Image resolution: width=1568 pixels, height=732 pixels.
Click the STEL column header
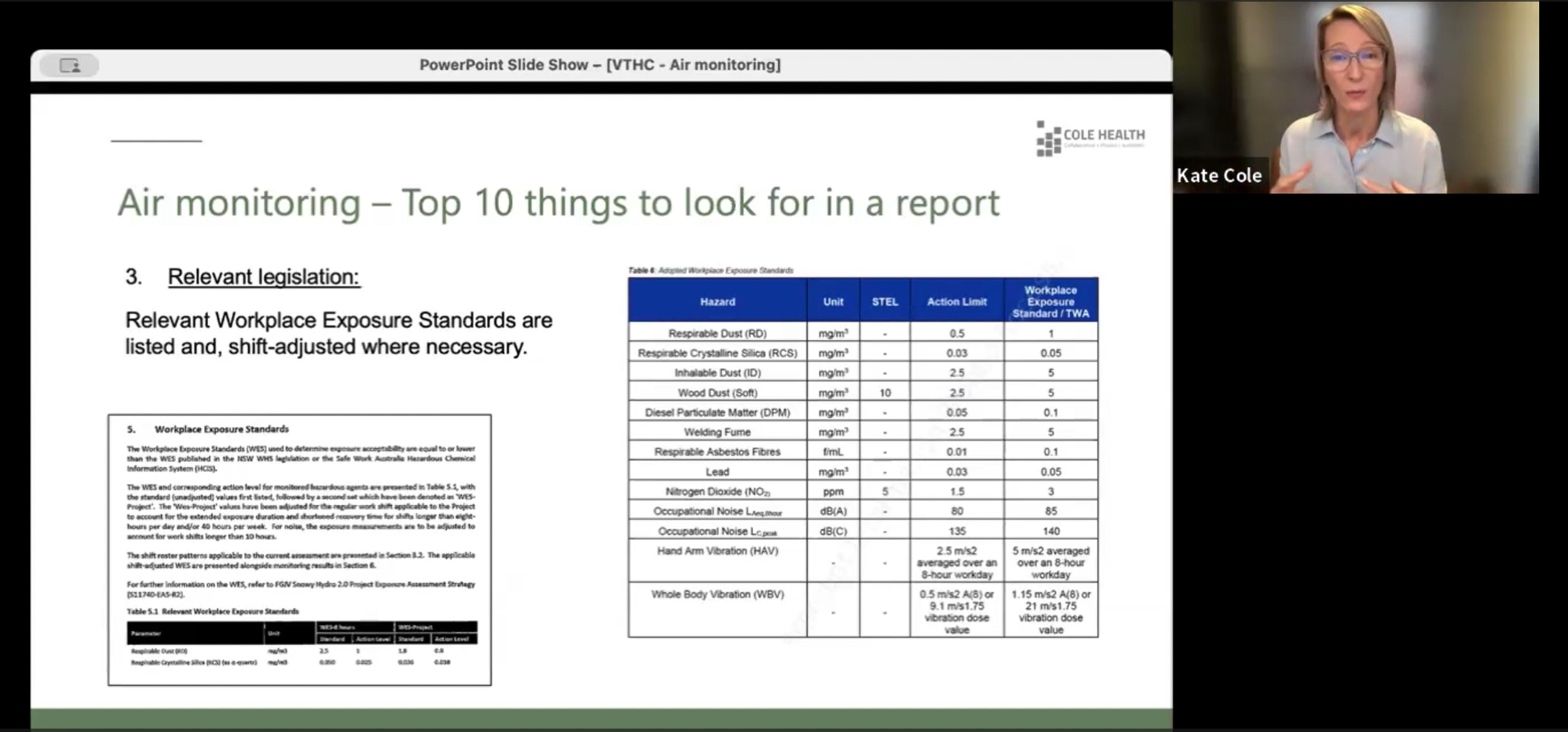(x=885, y=302)
